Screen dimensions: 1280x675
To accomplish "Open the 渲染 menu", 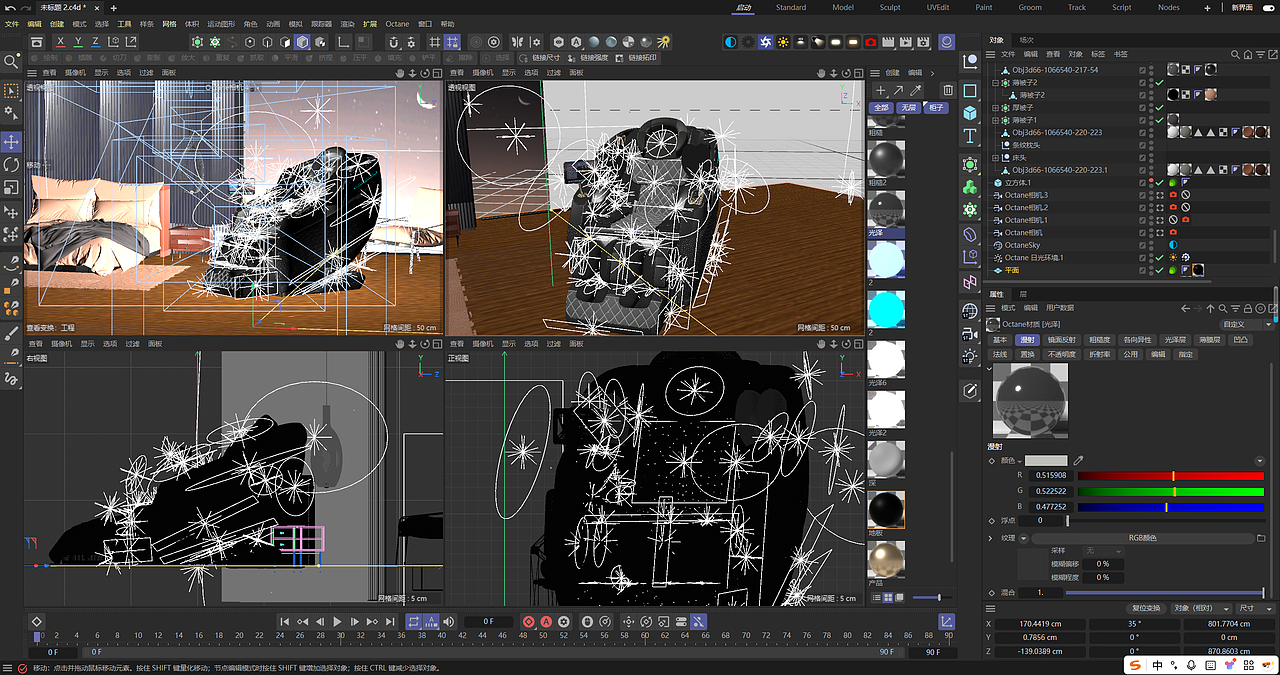I will pos(347,23).
